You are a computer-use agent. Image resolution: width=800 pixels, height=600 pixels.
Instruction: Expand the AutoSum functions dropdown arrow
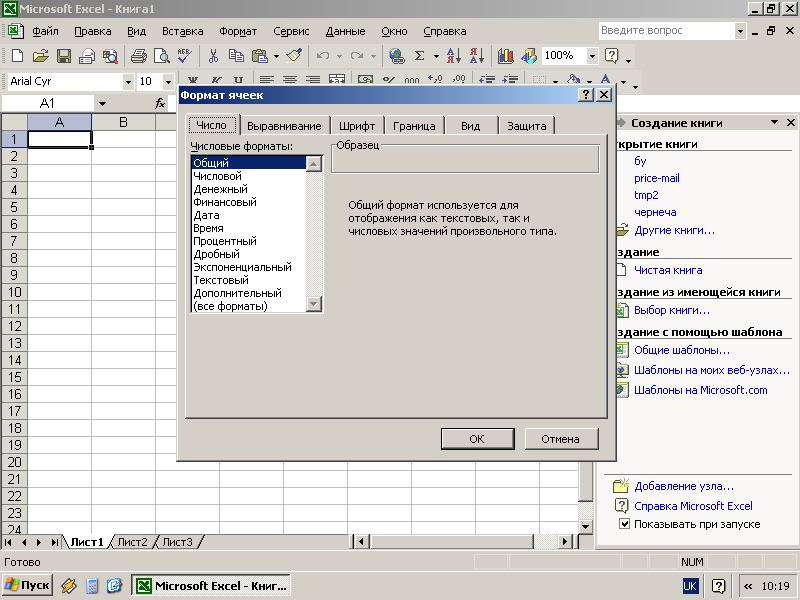(x=436, y=56)
